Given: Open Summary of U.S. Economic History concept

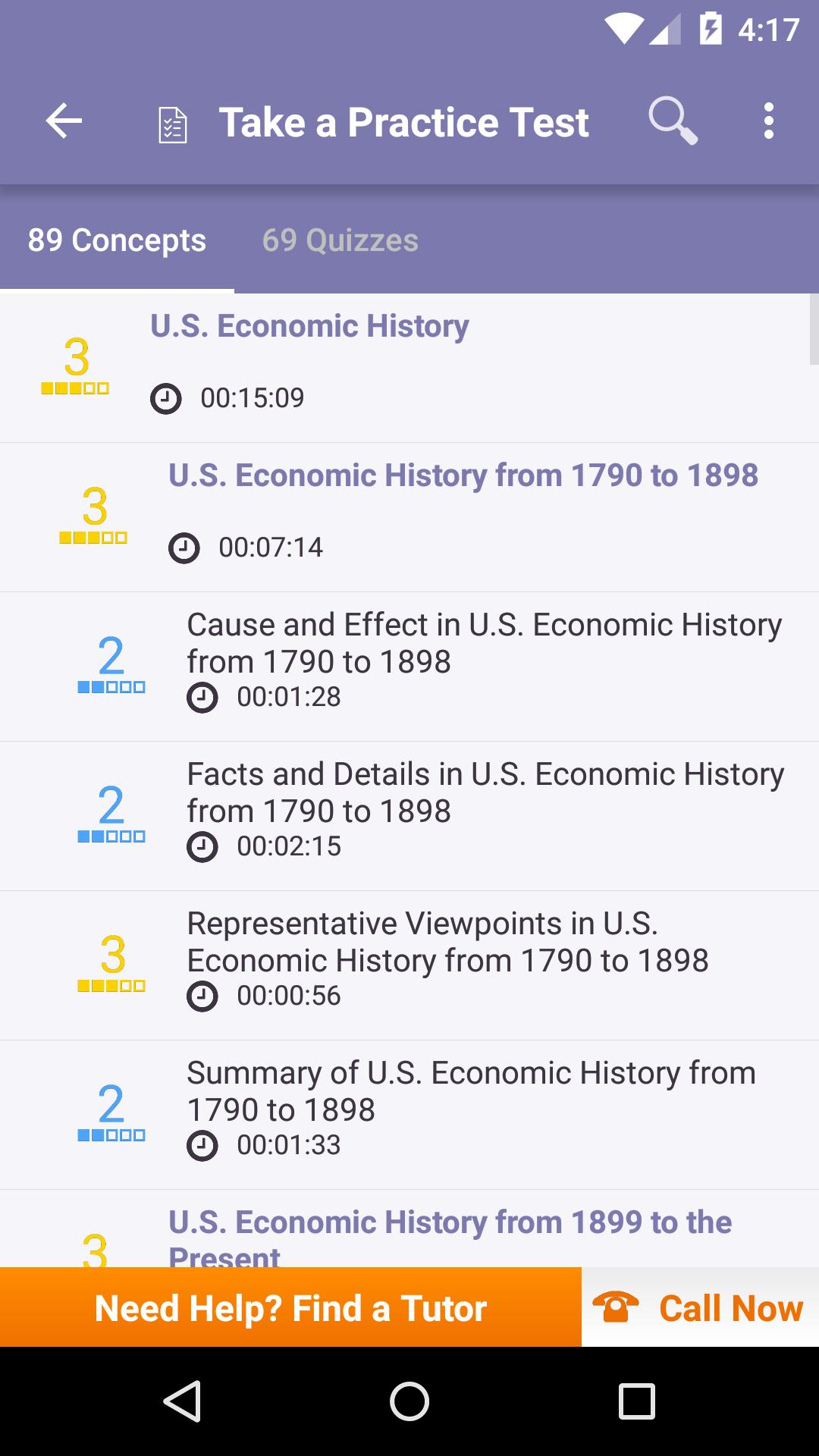Looking at the screenshot, I should pyautogui.click(x=409, y=1115).
